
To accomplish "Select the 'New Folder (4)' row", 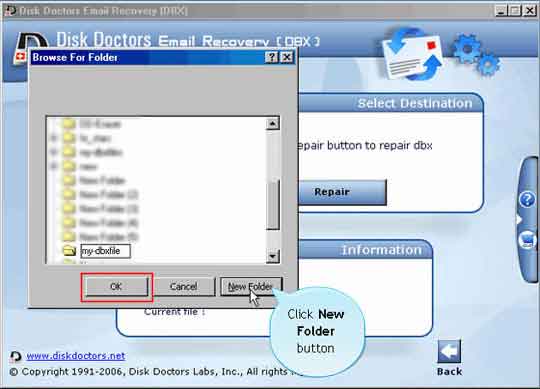I will 108,223.
